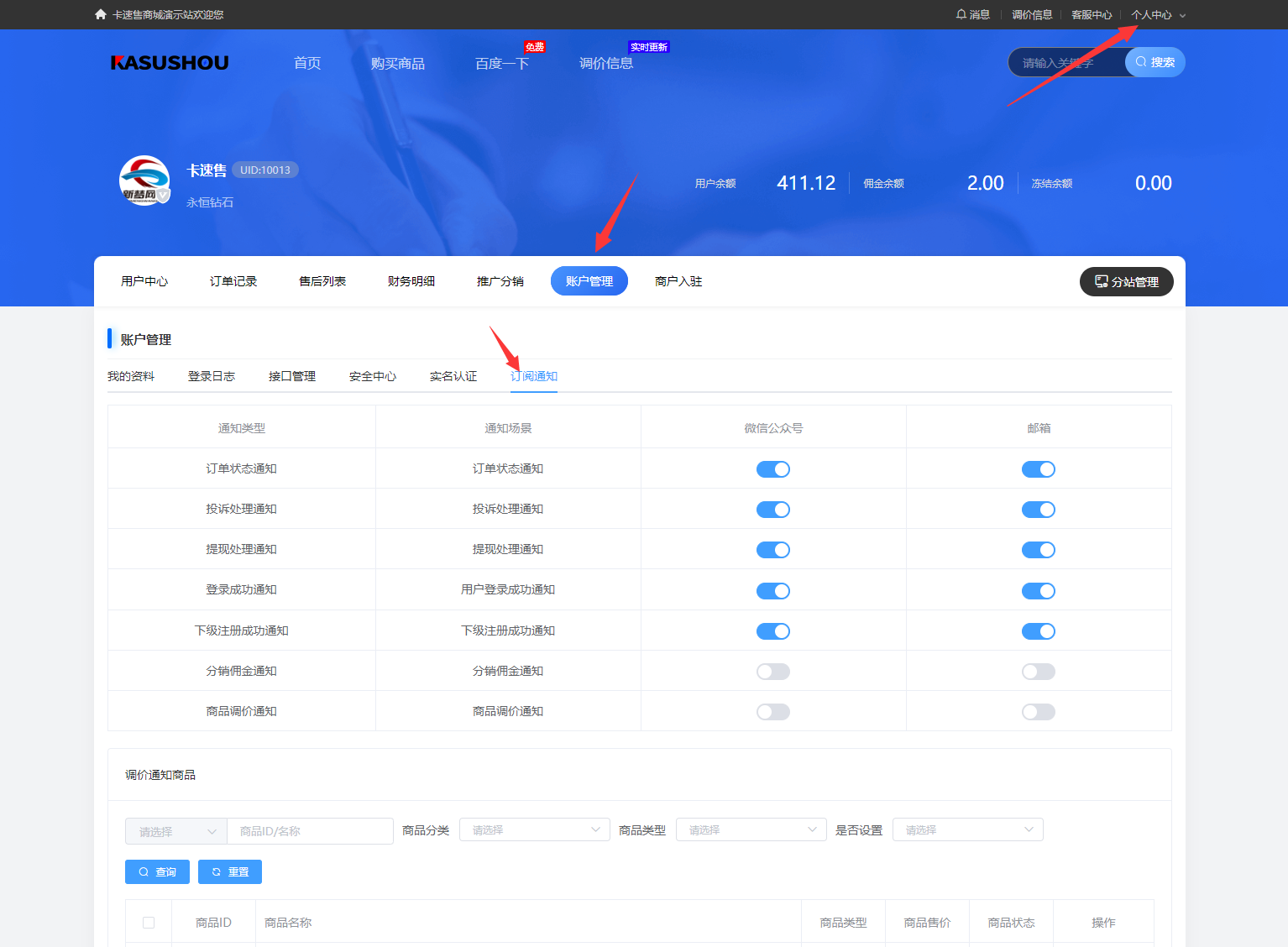Click the commission balance value 2.00
The width and height of the screenshot is (1288, 947).
click(x=986, y=183)
